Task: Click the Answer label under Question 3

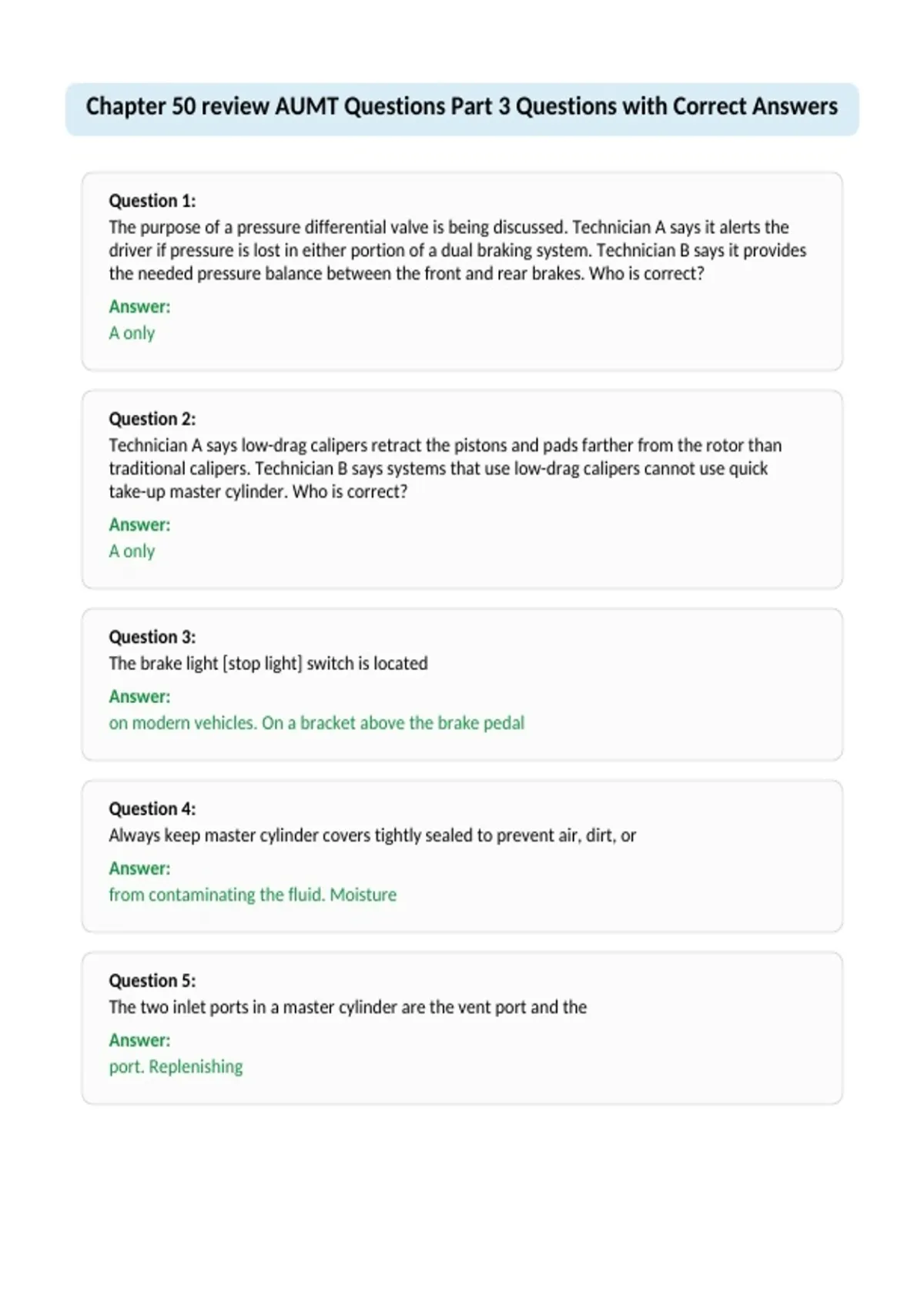Action: (x=139, y=696)
